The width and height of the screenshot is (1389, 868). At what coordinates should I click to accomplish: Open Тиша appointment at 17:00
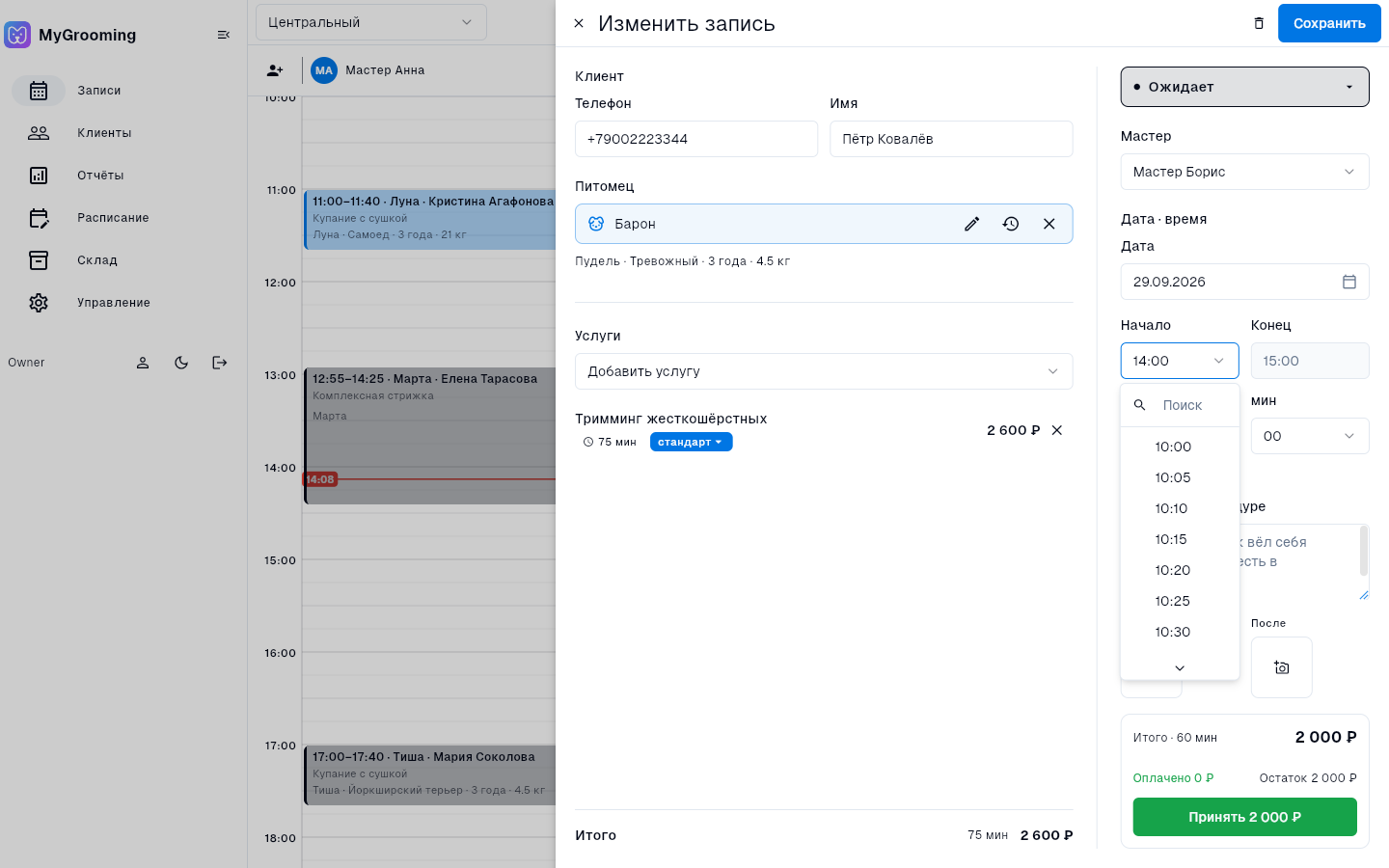click(430, 775)
